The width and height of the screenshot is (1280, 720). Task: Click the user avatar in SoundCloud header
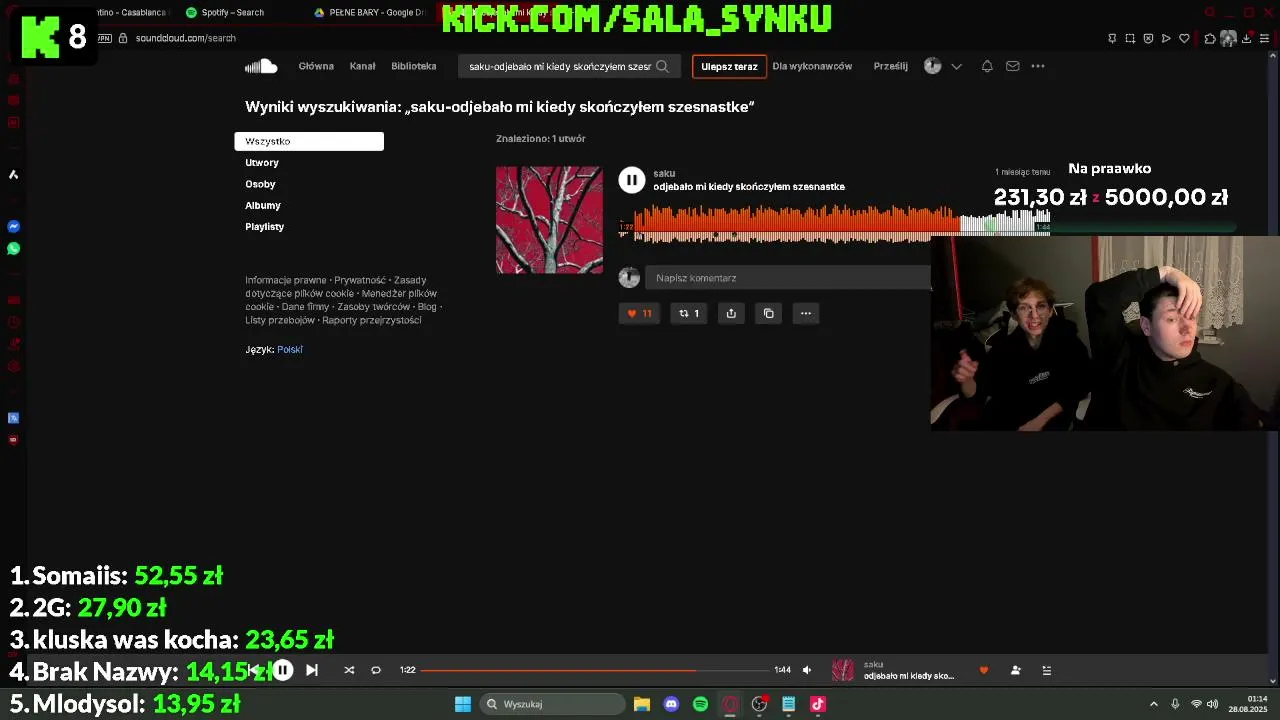tap(933, 66)
